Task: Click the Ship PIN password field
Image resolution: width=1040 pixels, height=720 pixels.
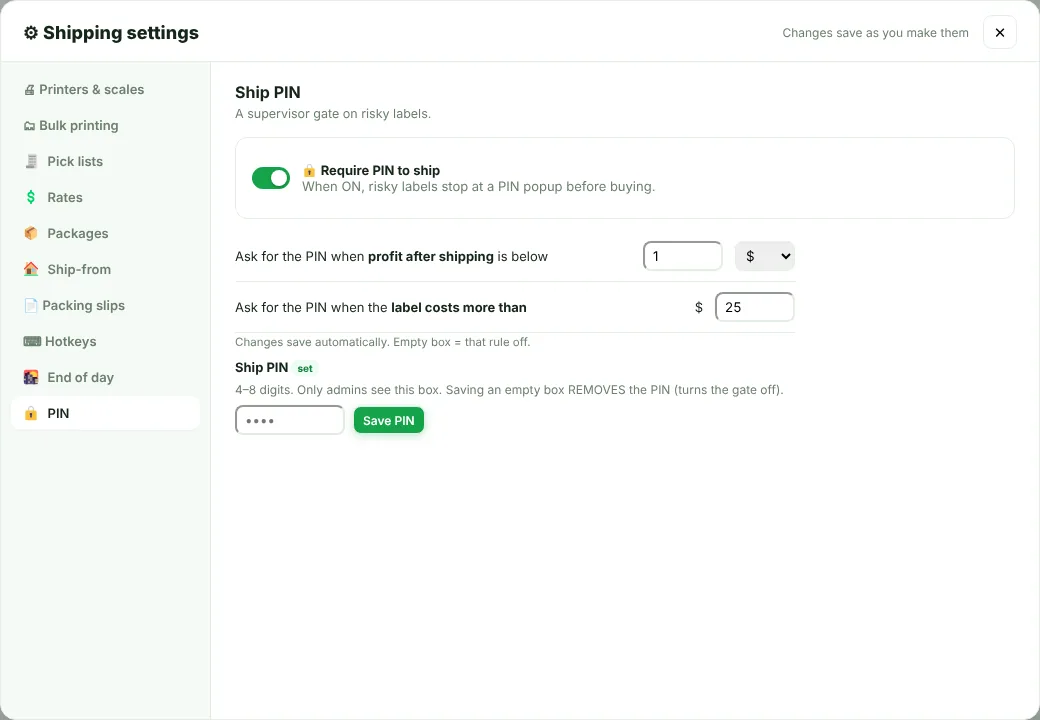Action: click(290, 420)
